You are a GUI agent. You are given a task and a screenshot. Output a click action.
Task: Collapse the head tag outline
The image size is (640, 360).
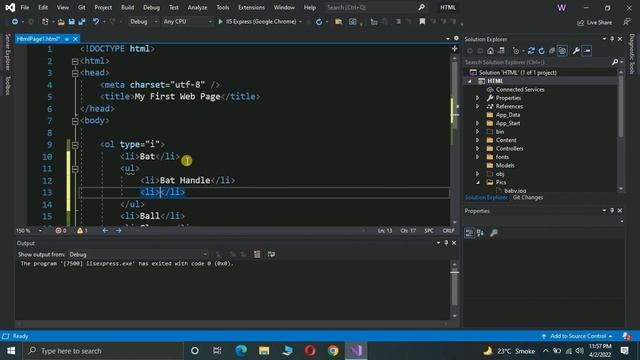point(75,73)
